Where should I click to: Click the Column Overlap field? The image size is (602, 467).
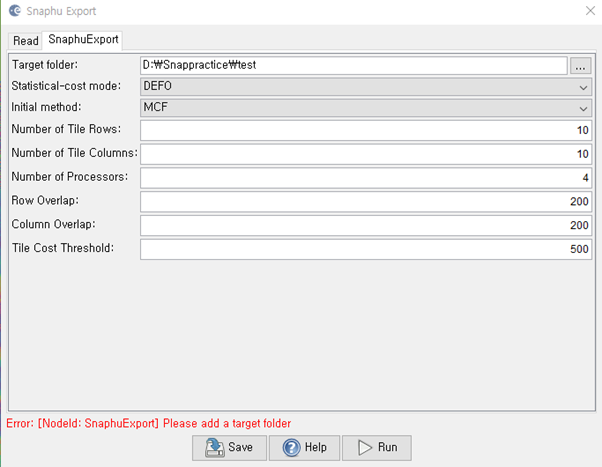[366, 225]
